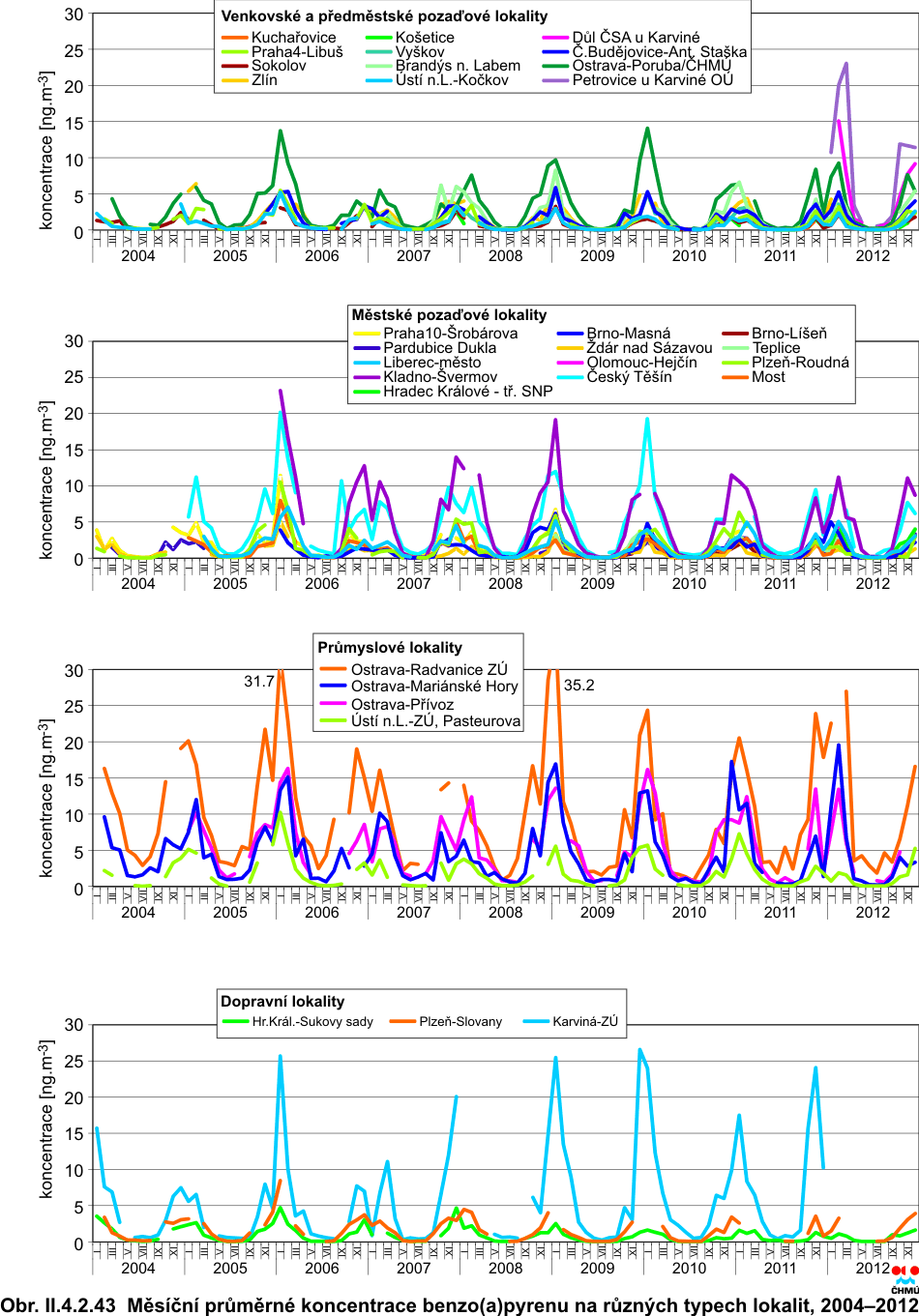Click the 35.2 peak value annotation
The image size is (919, 1316).
tap(578, 686)
